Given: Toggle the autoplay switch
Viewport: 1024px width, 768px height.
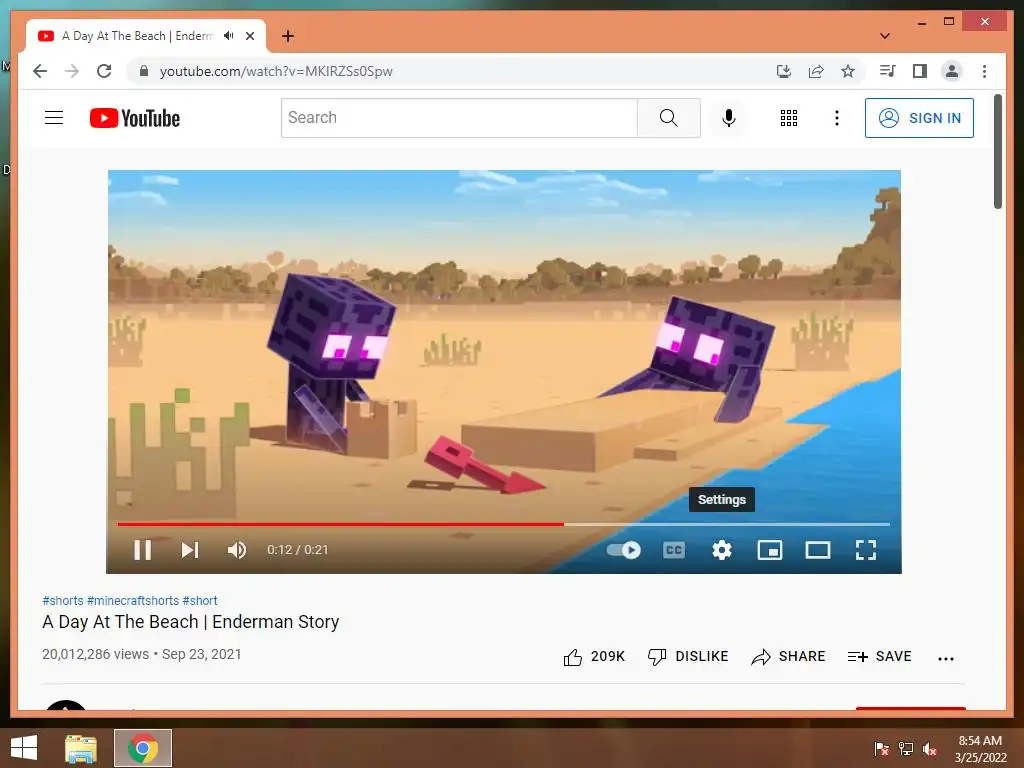Looking at the screenshot, I should tap(624, 550).
